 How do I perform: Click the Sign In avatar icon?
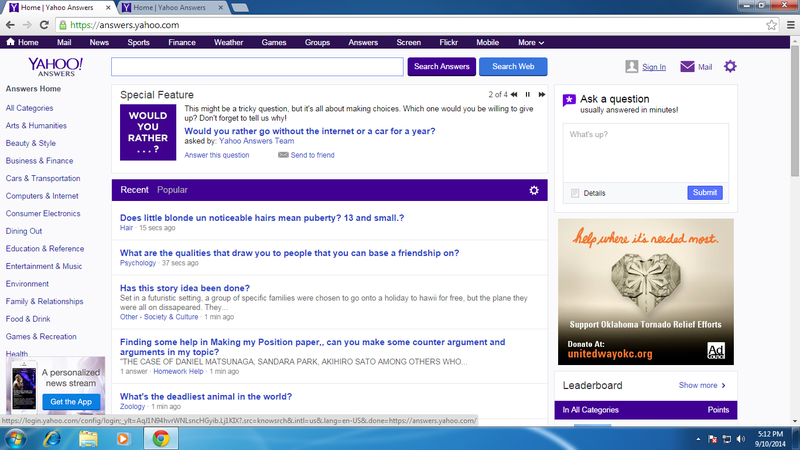(x=632, y=66)
